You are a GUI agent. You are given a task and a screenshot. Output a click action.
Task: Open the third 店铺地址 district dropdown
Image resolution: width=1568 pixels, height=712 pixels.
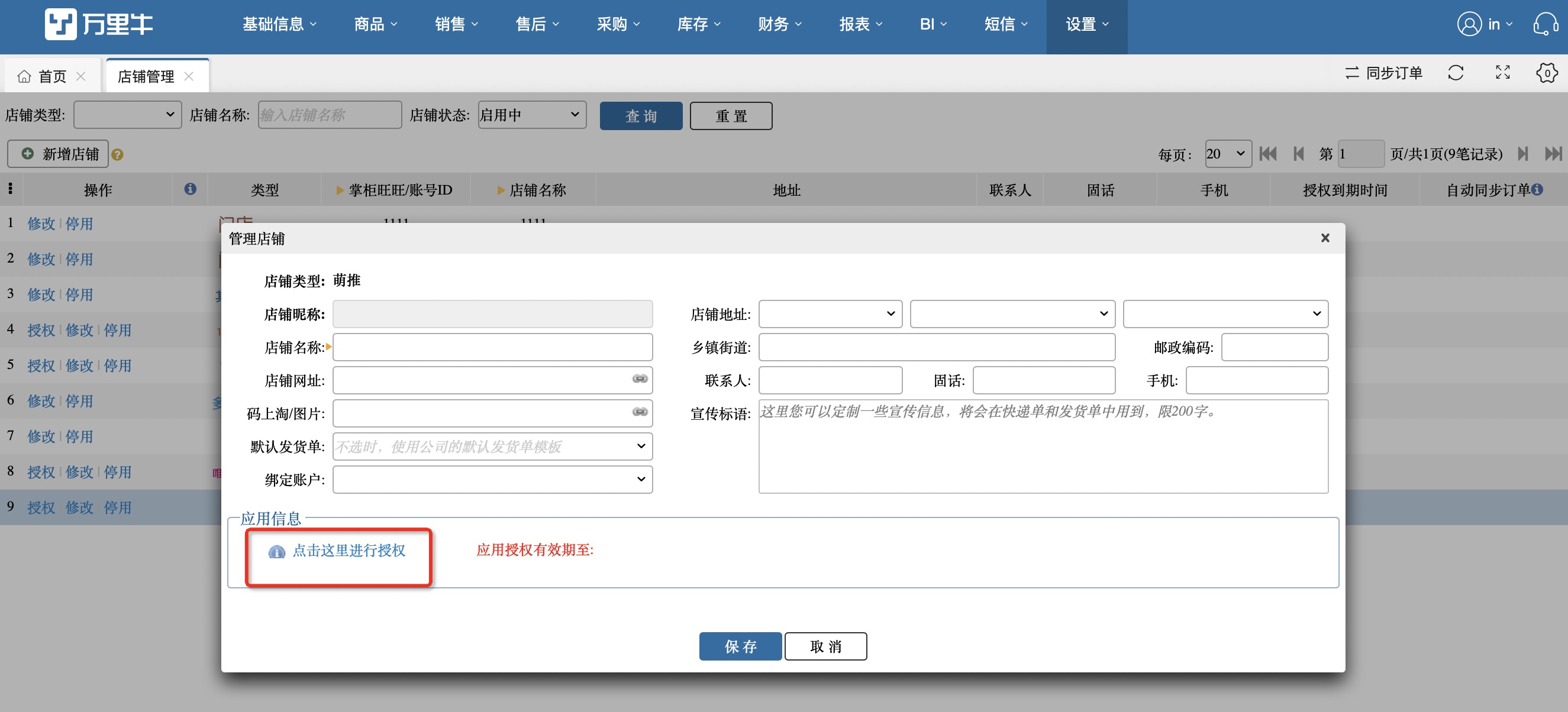tap(1225, 314)
